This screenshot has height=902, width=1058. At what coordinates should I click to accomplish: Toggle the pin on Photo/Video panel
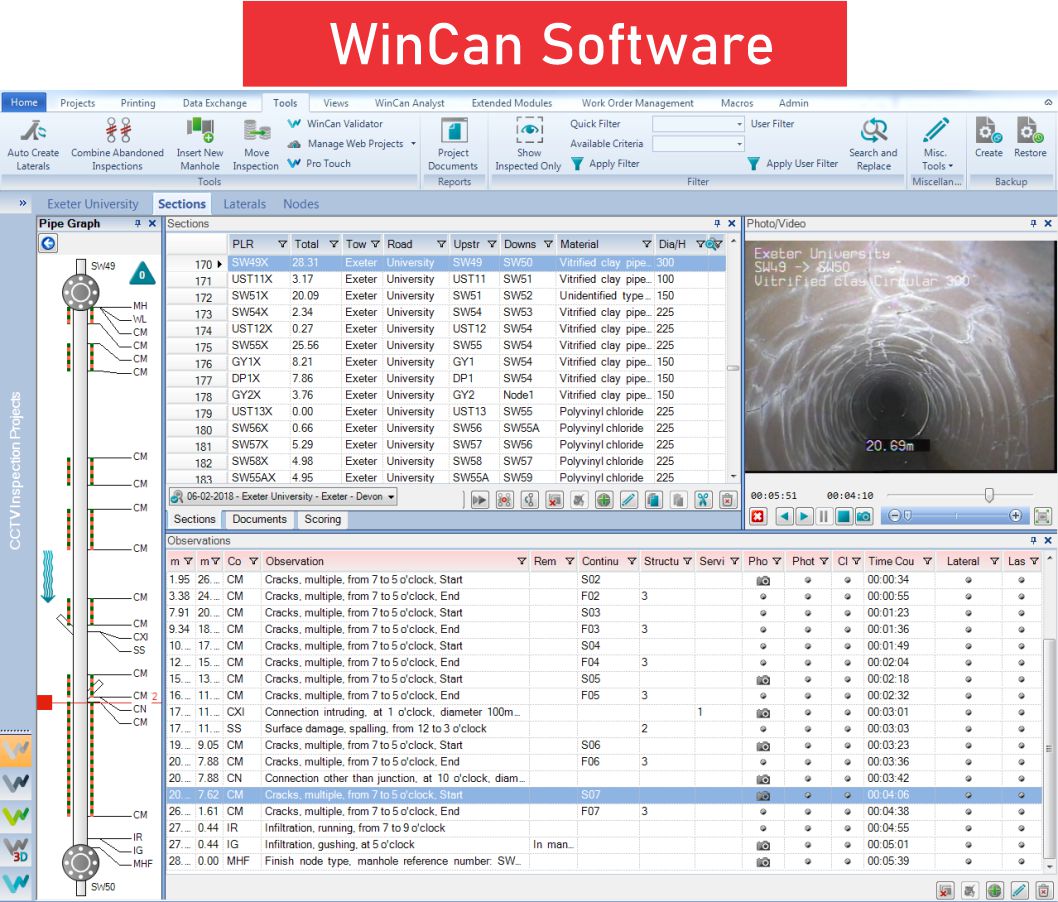coord(1034,224)
